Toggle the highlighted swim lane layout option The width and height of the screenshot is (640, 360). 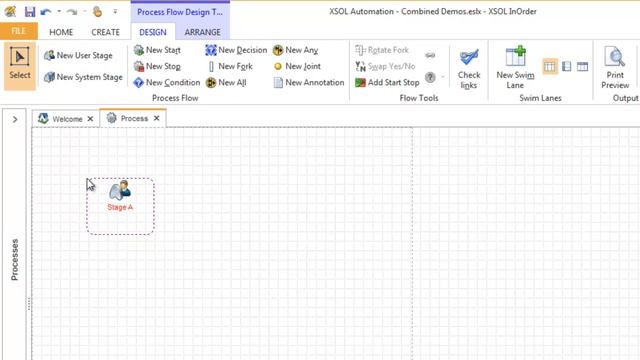coord(550,66)
